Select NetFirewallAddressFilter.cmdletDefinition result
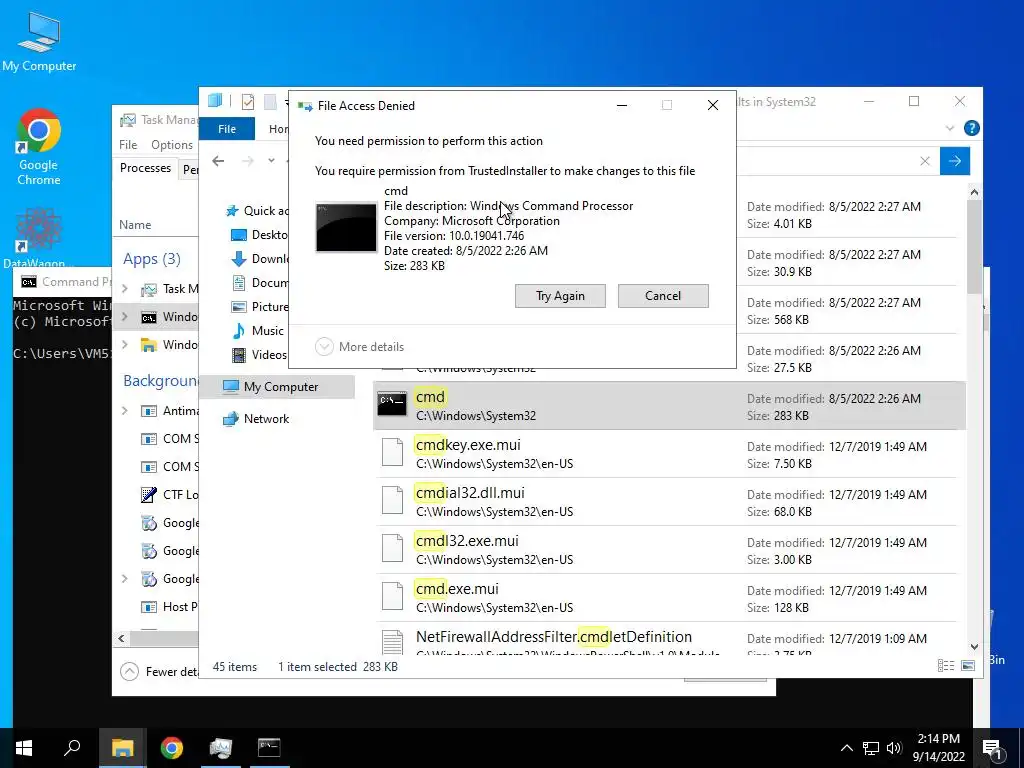Screen dimensions: 1024x768 [669, 639]
